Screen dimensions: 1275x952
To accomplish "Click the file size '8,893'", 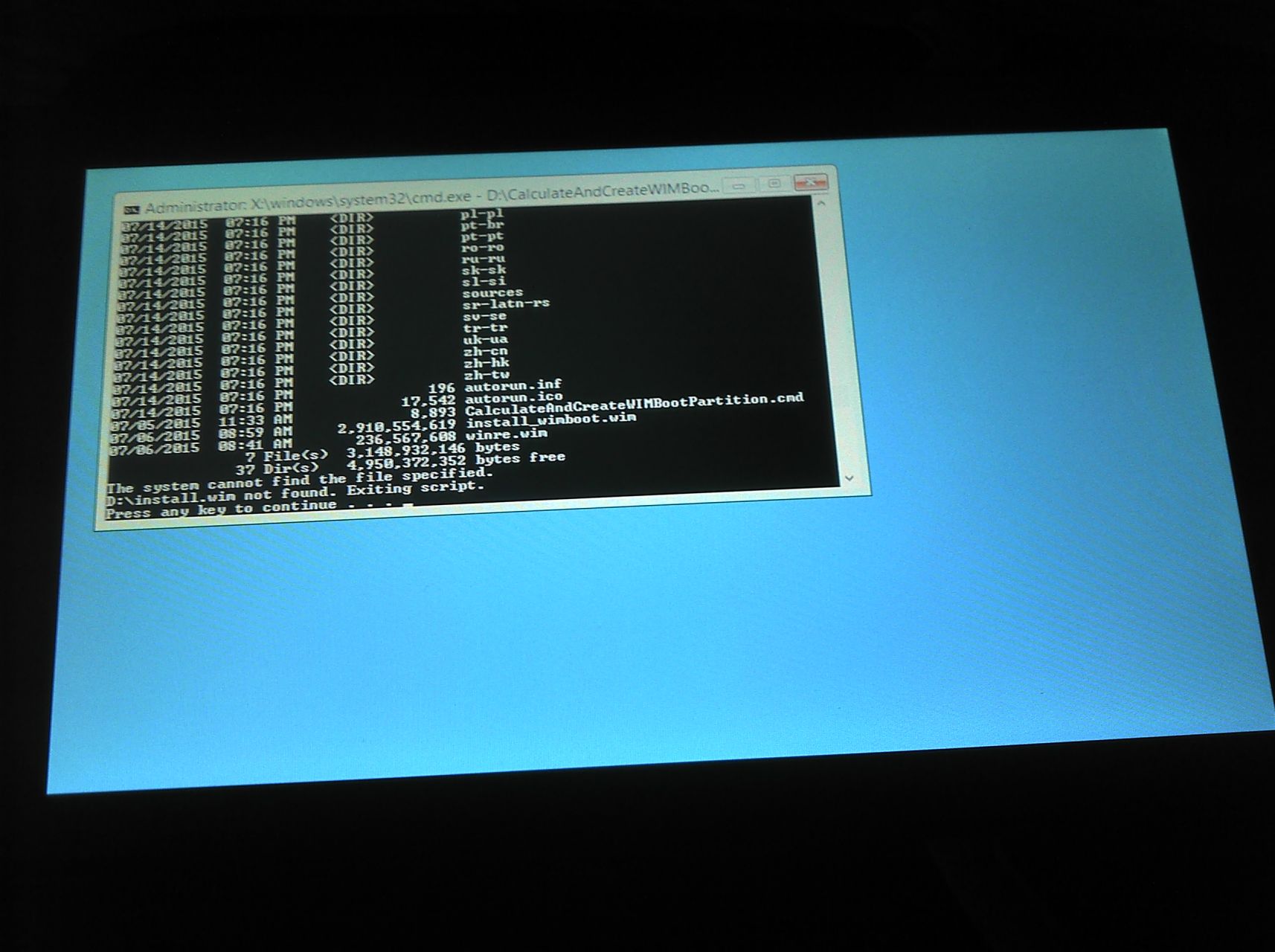I will [x=433, y=414].
